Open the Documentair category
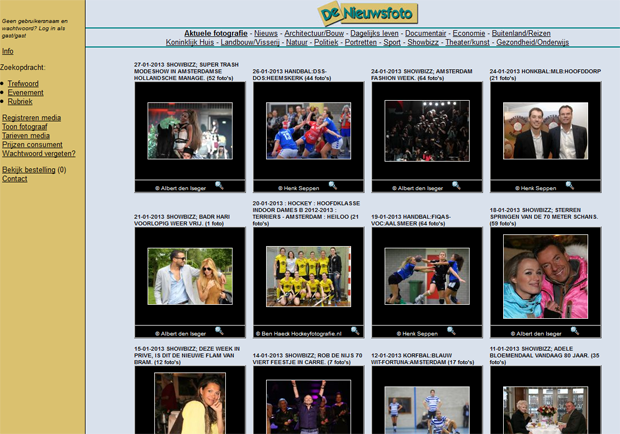The height and width of the screenshot is (434, 620). coord(425,34)
